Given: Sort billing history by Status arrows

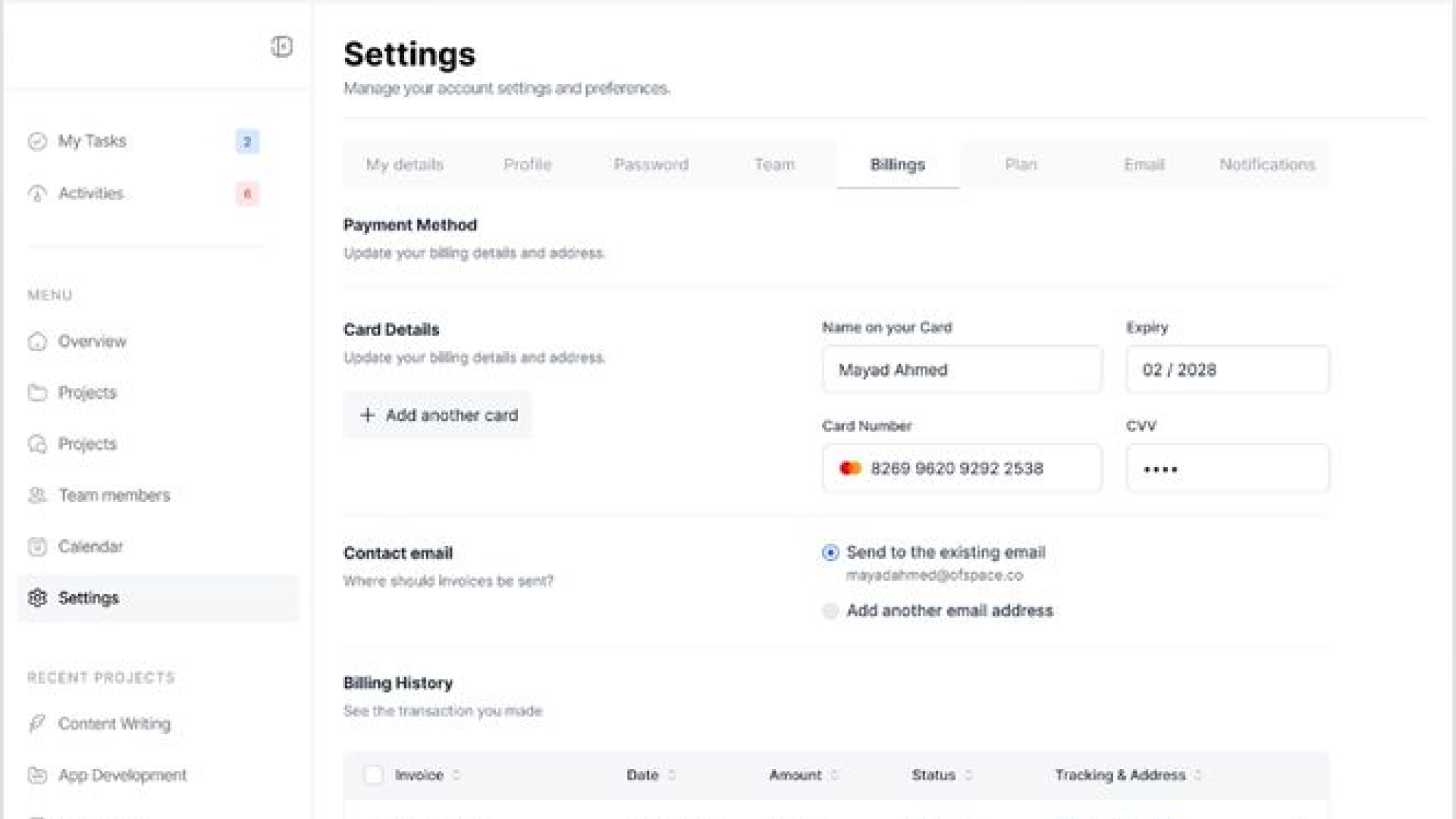Looking at the screenshot, I should [968, 775].
